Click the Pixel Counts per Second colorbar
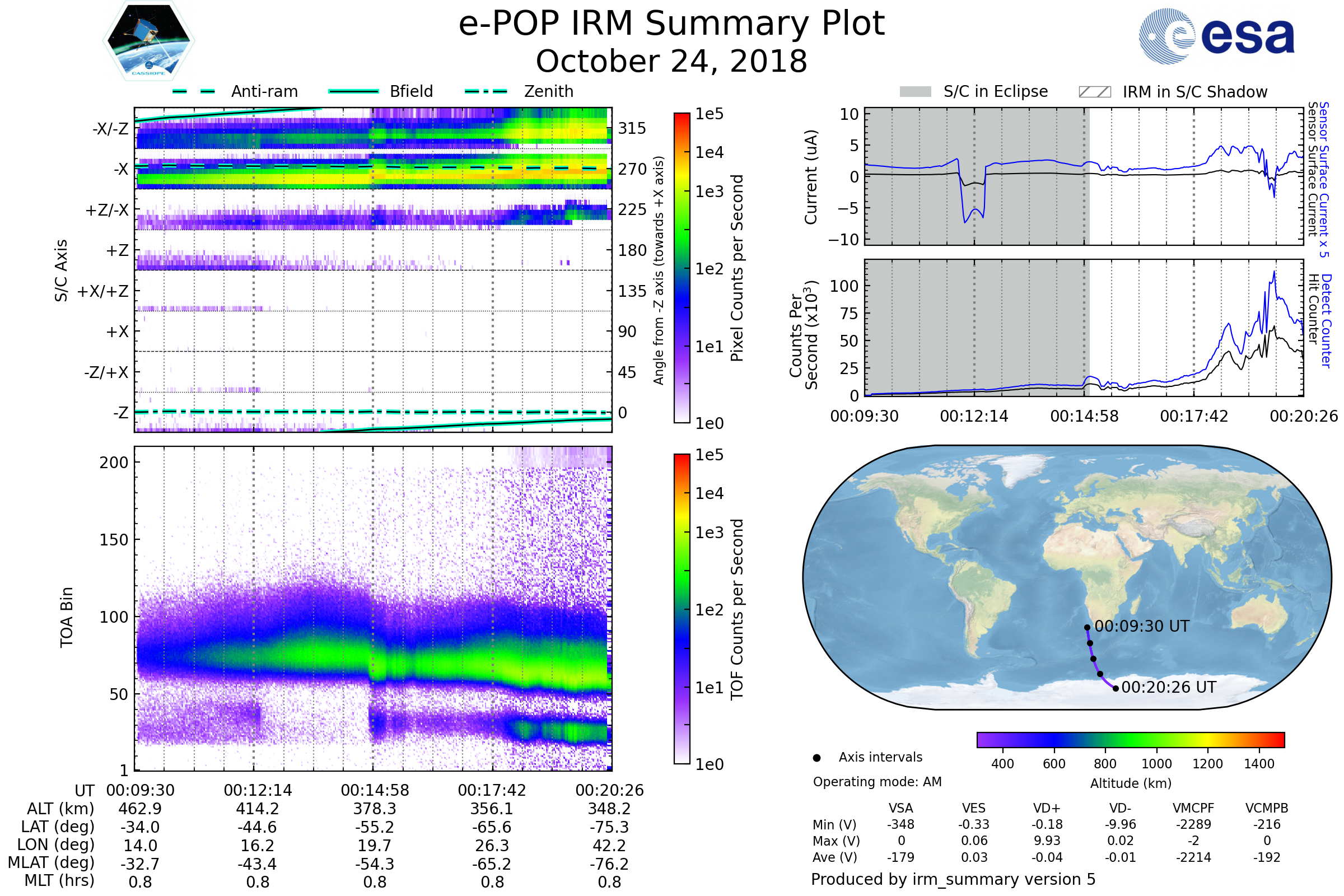This screenshot has width=1344, height=896. tap(682, 268)
